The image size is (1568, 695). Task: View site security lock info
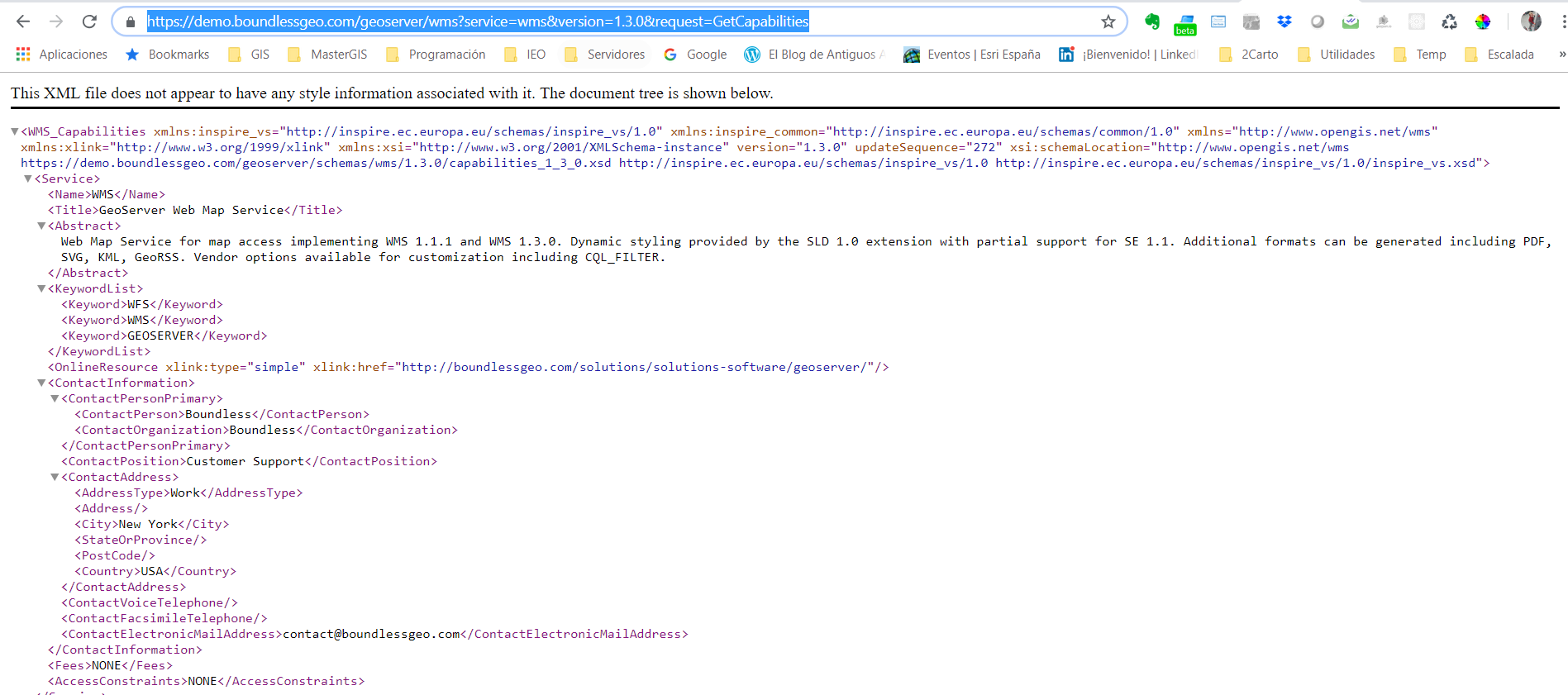coord(130,22)
